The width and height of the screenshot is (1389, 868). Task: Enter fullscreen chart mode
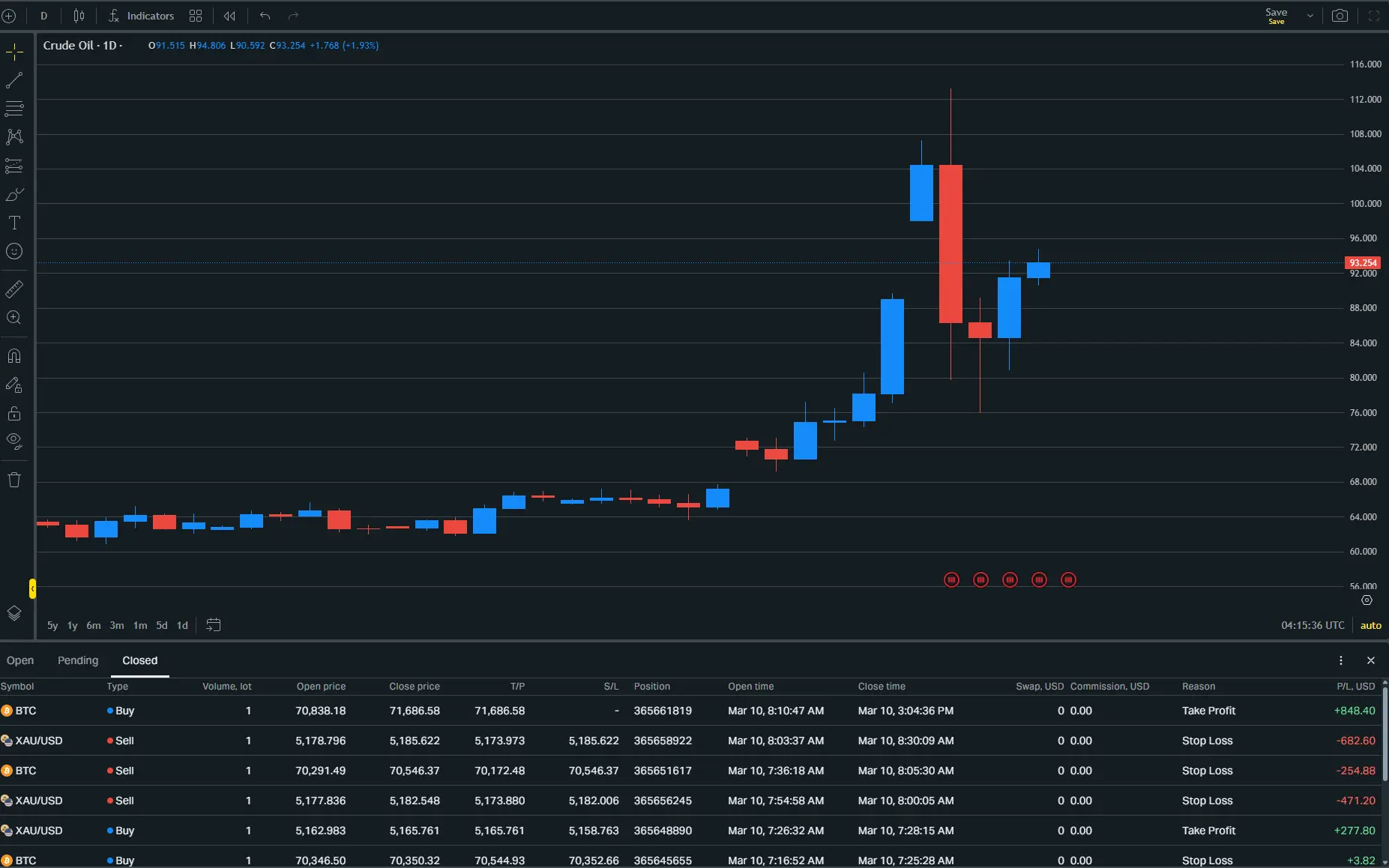pyautogui.click(x=1374, y=16)
